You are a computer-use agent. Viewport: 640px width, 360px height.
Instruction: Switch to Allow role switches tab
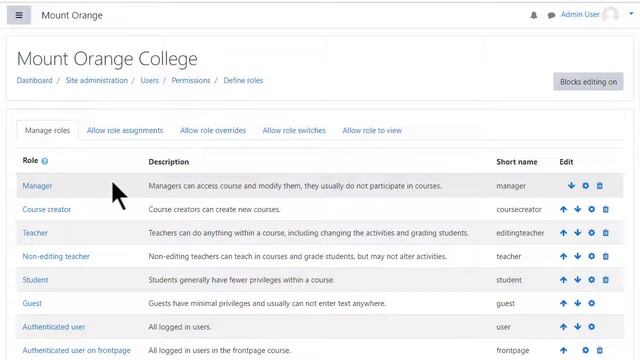tap(294, 131)
